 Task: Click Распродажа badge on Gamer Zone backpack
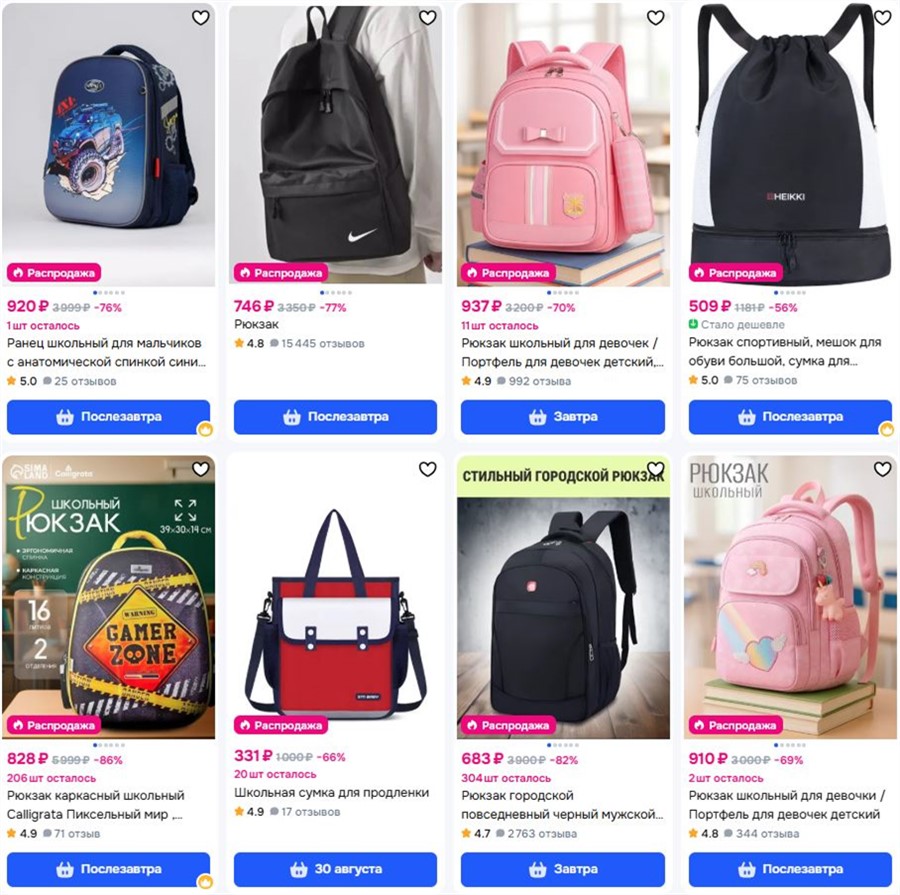coord(54,725)
